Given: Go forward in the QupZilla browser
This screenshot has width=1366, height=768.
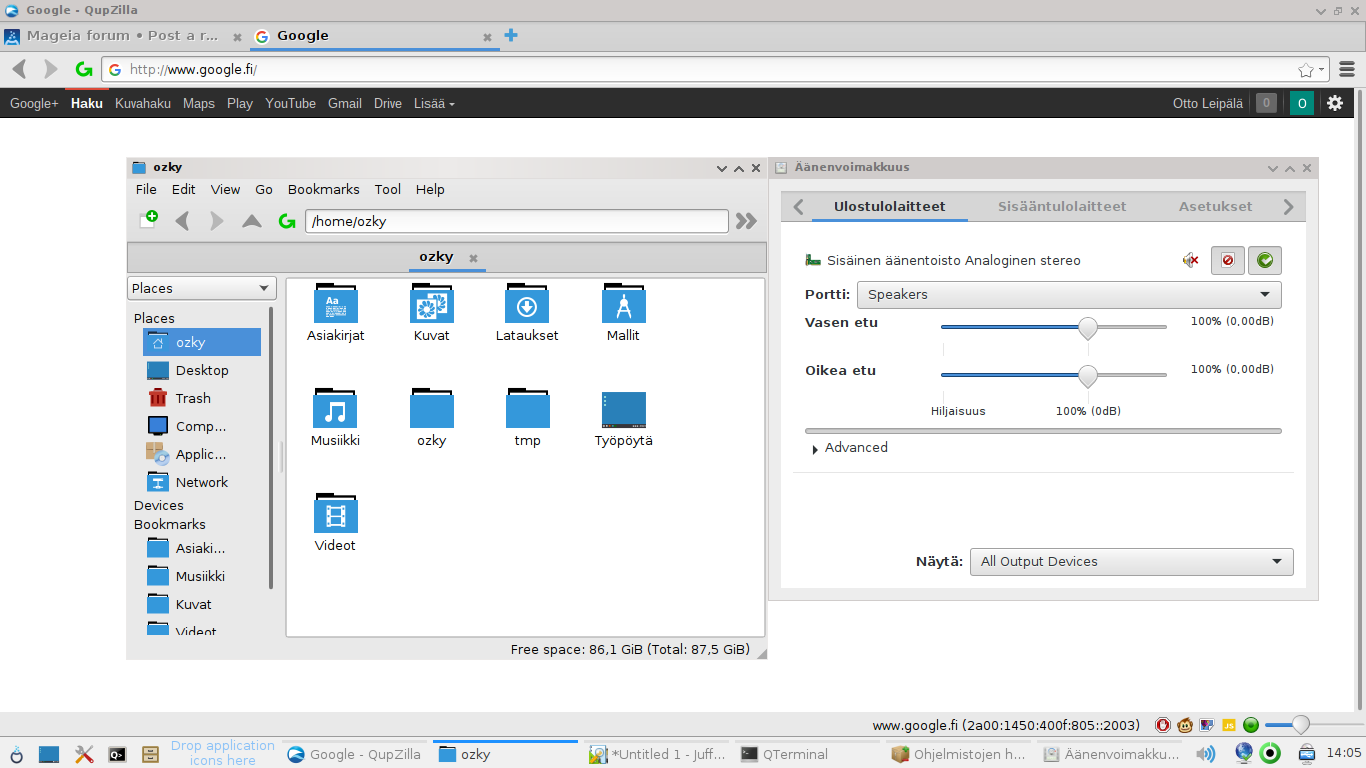Looking at the screenshot, I should [x=51, y=70].
